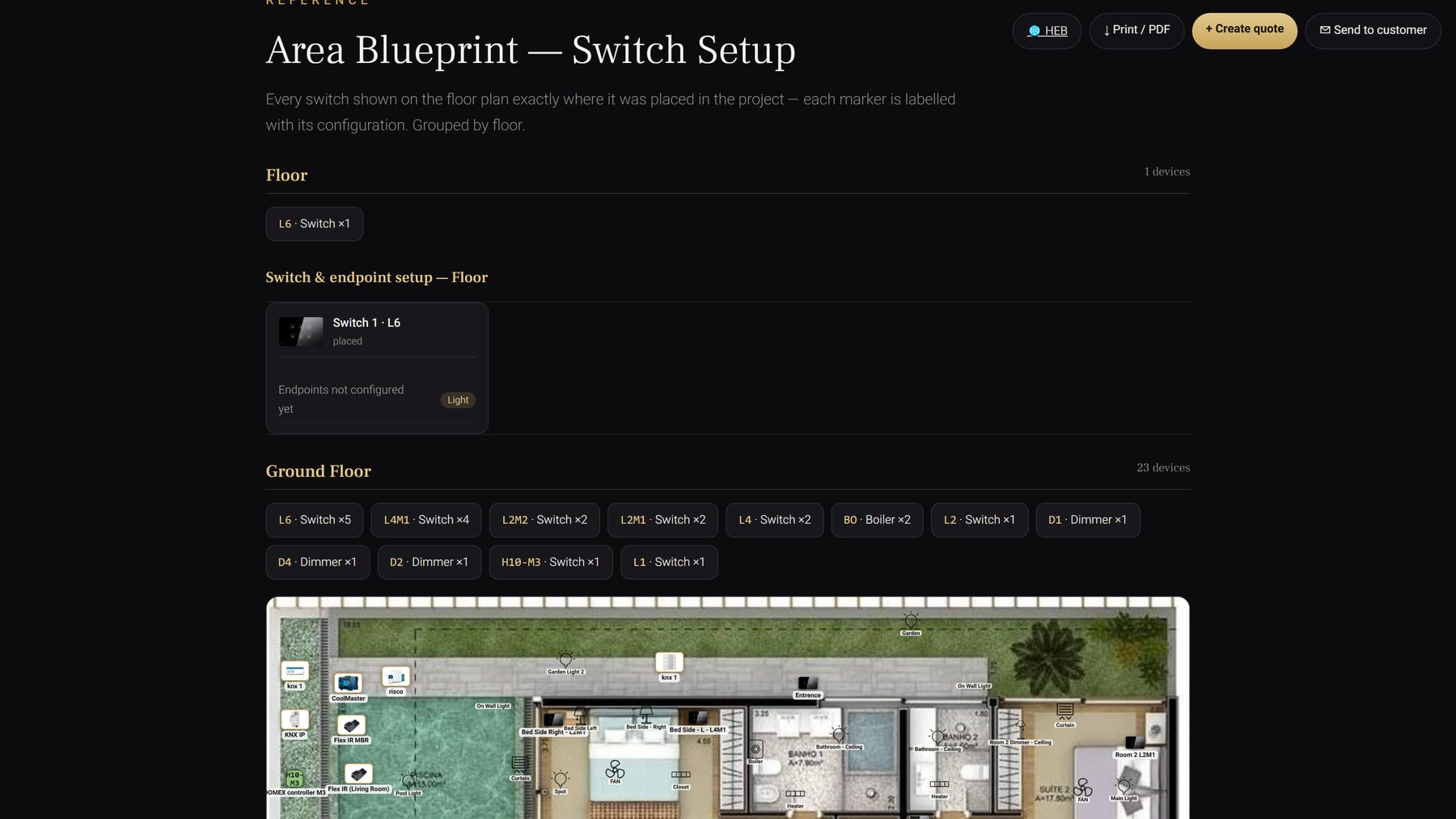Click the Print / PDF button
Screen dimensions: 1456x819
click(1136, 31)
